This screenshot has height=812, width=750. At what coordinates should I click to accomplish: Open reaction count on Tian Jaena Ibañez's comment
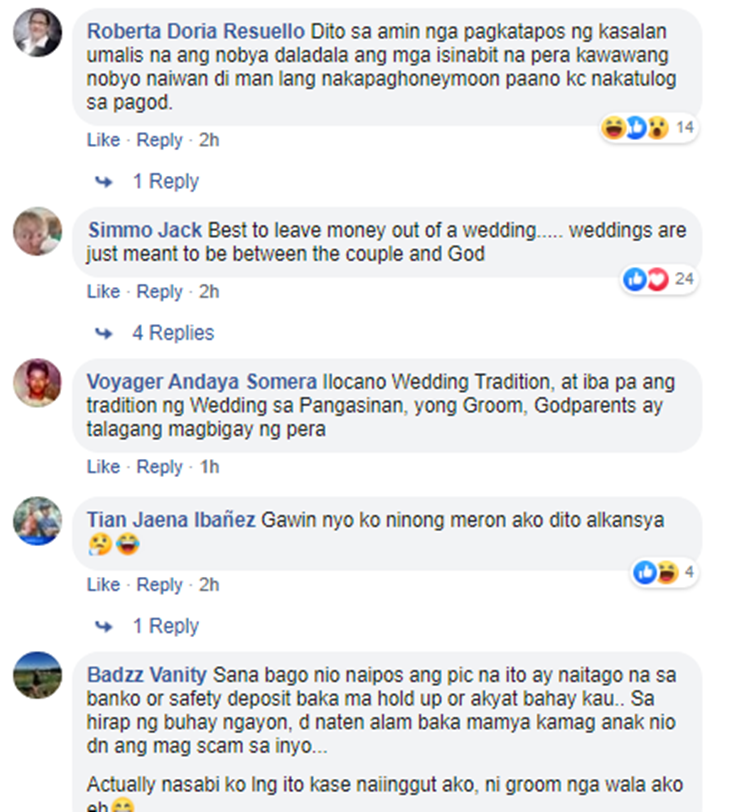[664, 572]
